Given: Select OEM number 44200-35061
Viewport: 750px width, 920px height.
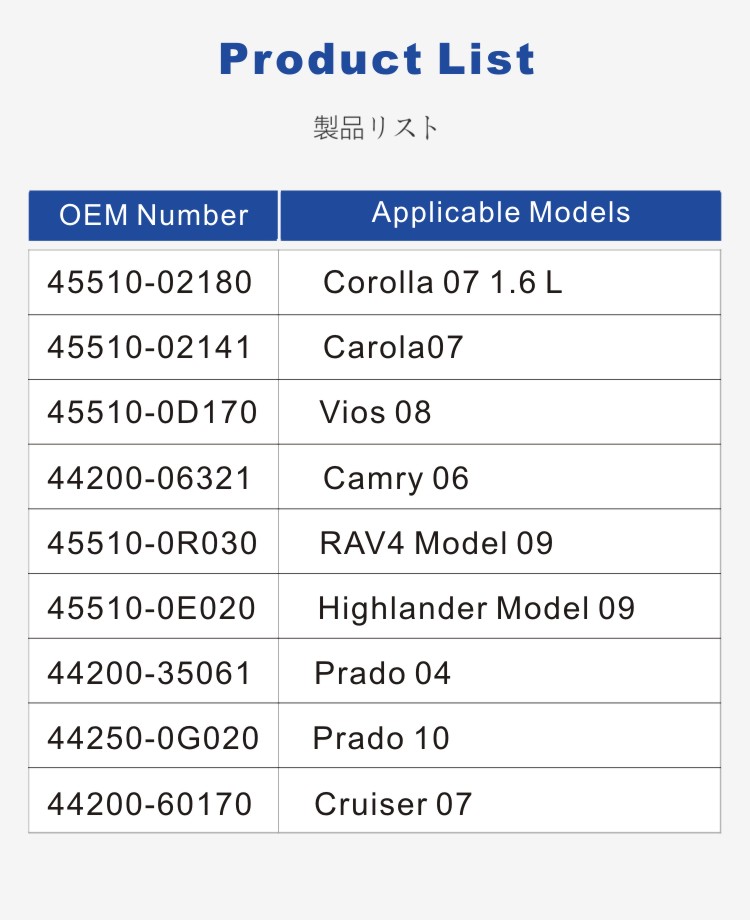Looking at the screenshot, I should click(150, 673).
